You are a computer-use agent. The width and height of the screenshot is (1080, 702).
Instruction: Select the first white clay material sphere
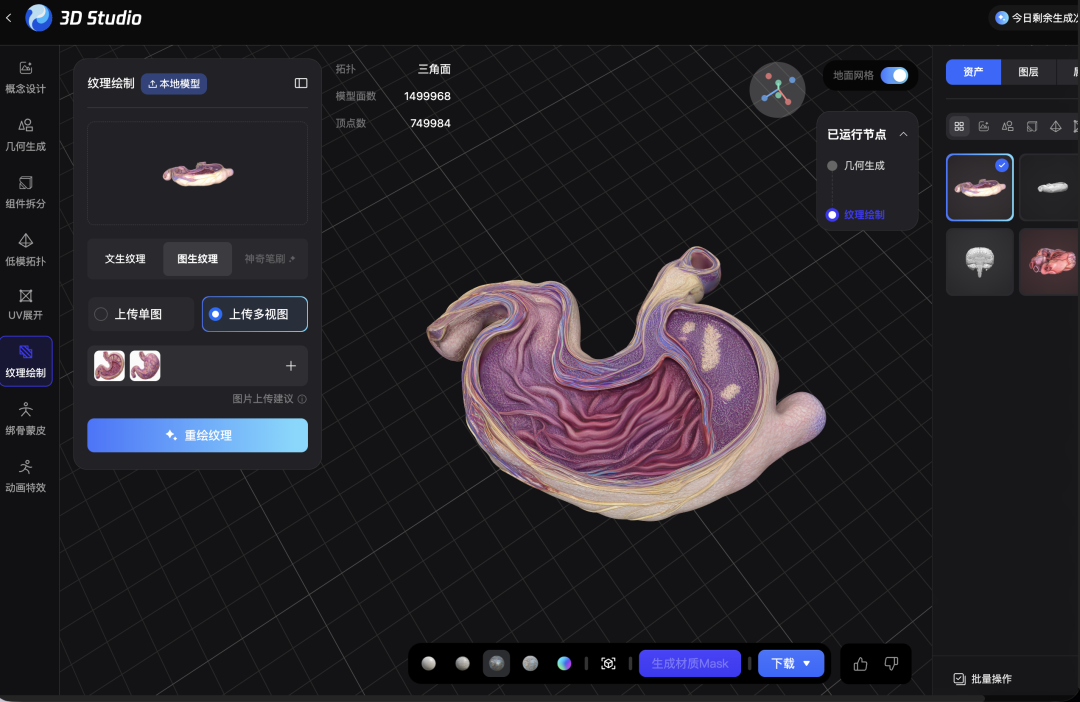[x=428, y=663]
